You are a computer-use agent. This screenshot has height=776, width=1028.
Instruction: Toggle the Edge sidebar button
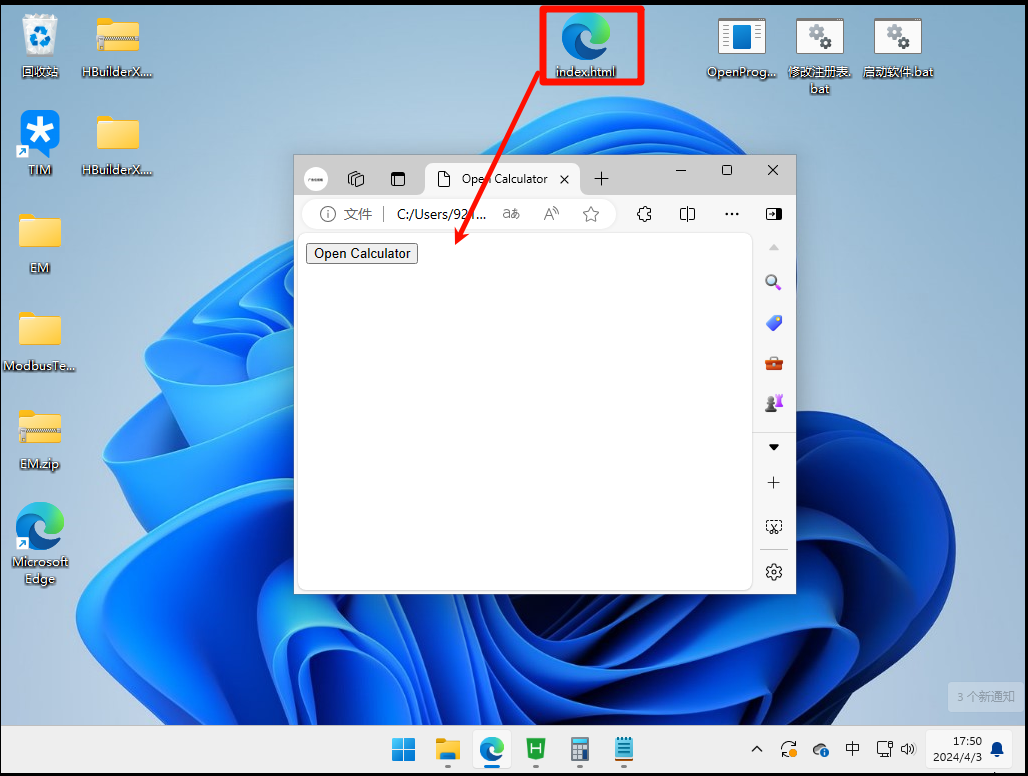(x=774, y=214)
